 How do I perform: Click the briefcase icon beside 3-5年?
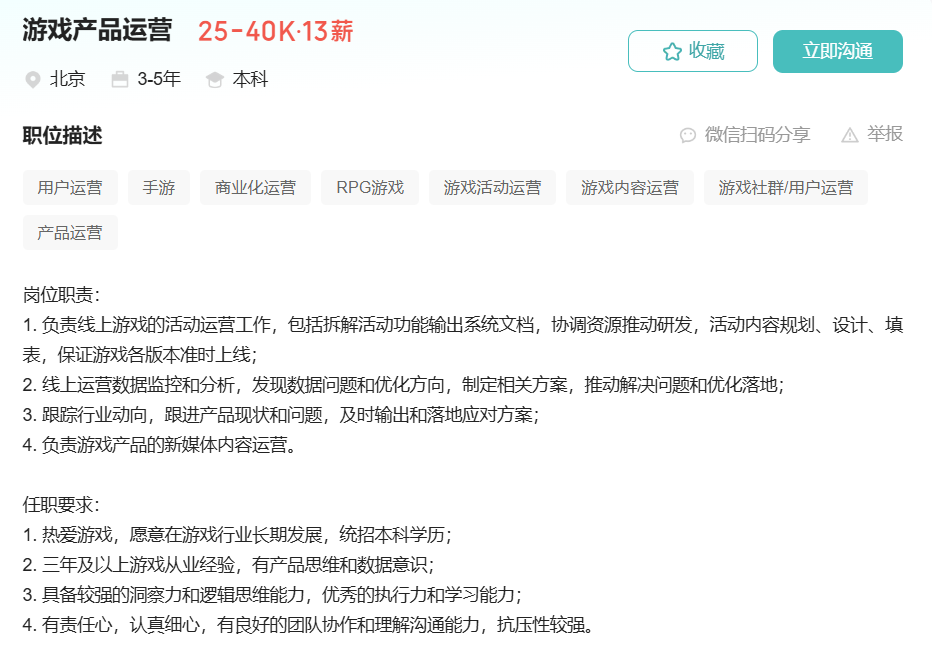pos(120,80)
